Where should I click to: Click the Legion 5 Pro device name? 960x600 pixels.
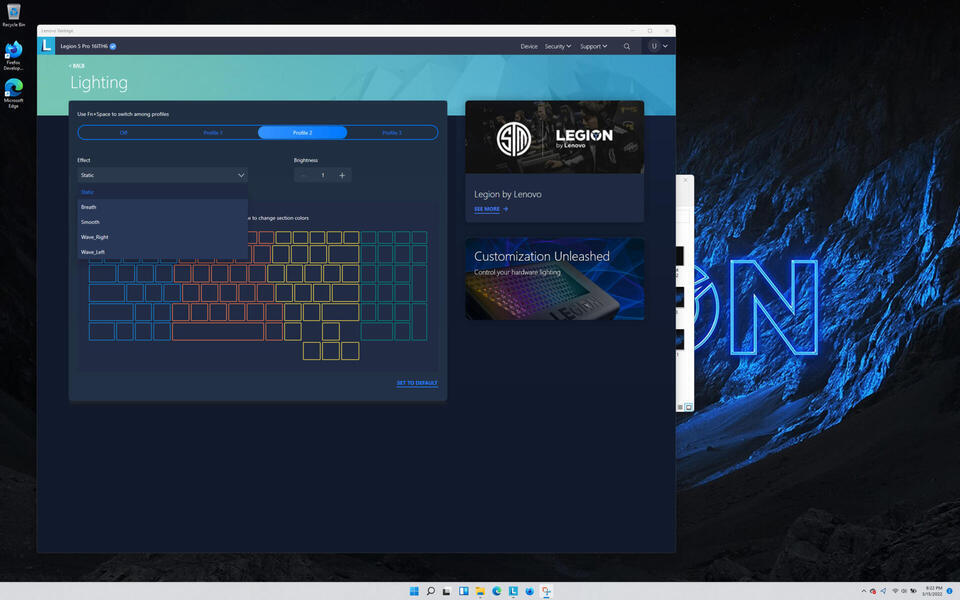coord(84,47)
